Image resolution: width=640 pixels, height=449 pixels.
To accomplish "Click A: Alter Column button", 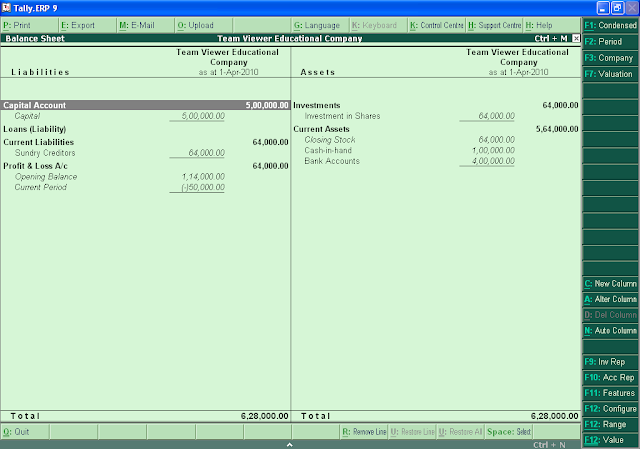I will click(x=610, y=299).
